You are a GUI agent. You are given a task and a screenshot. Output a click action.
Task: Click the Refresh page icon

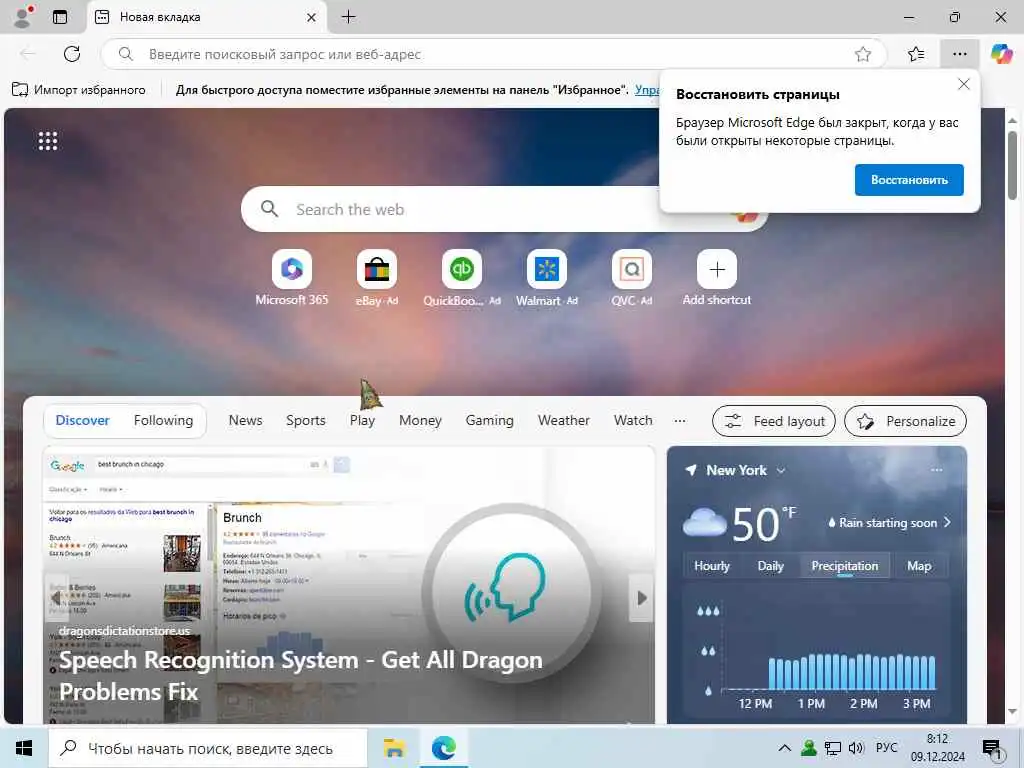72,54
